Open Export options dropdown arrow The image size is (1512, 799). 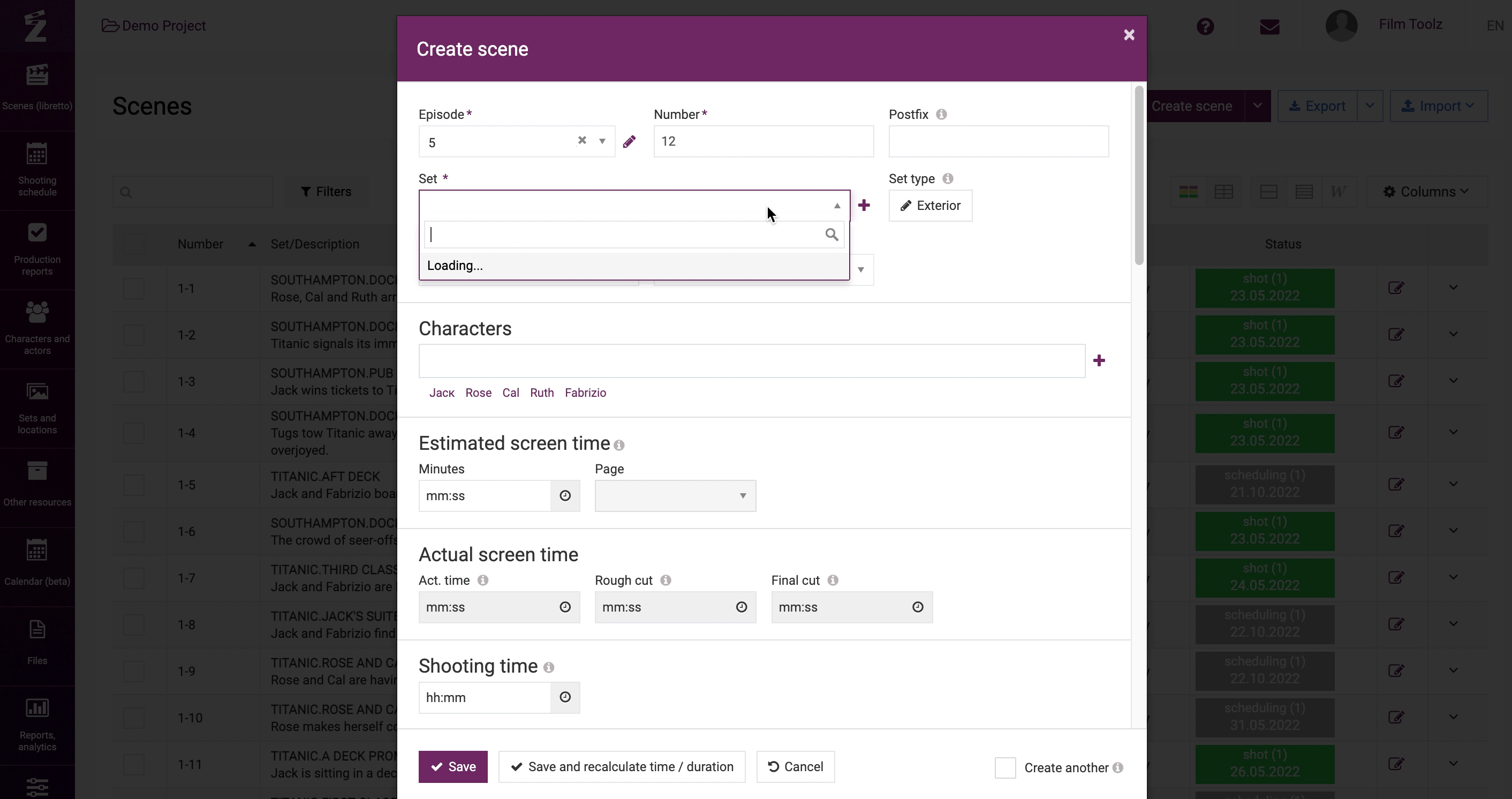tap(1370, 105)
